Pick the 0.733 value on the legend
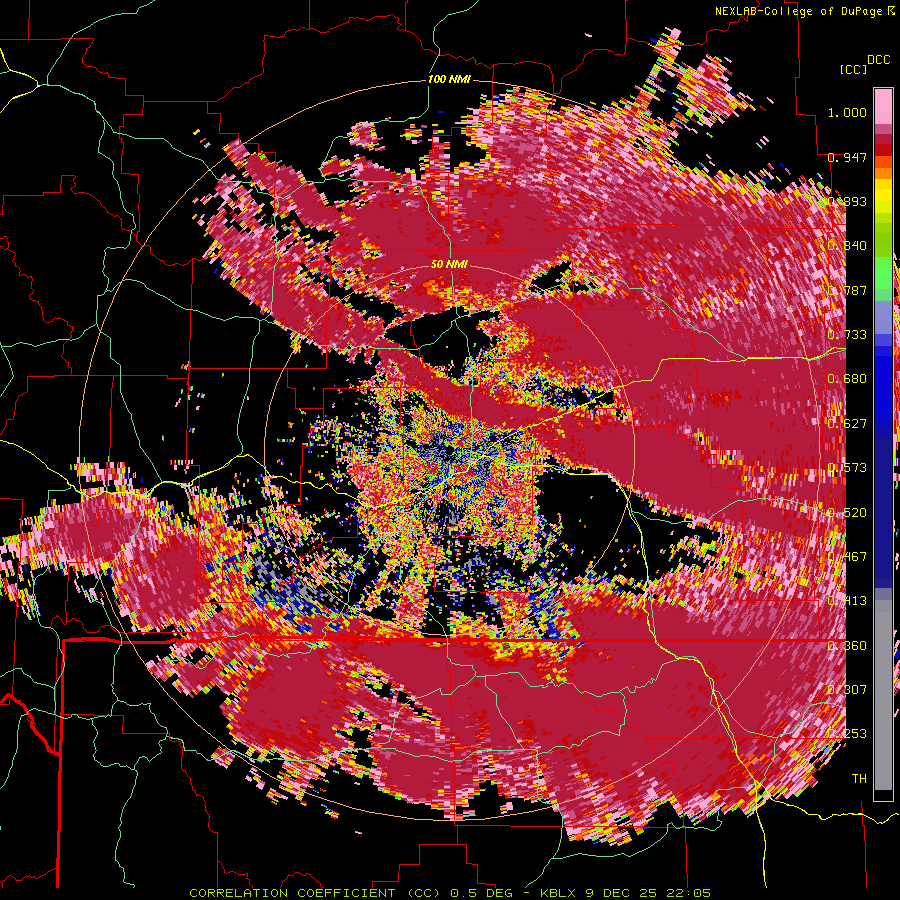The height and width of the screenshot is (900, 900). click(847, 335)
